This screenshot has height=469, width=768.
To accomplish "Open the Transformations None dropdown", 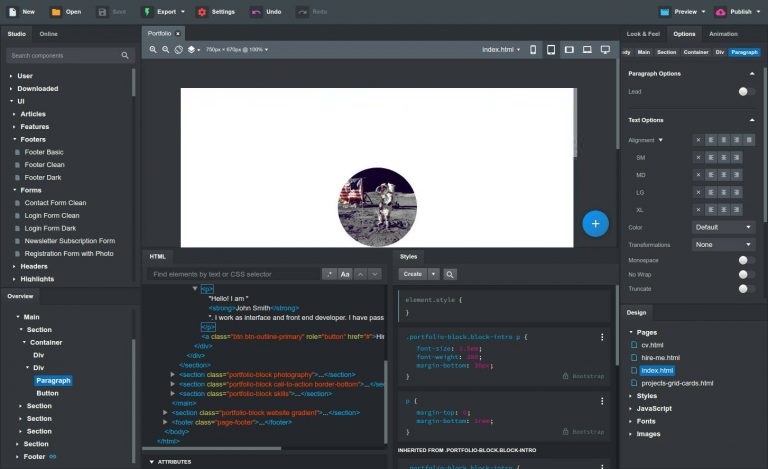I will coord(723,244).
